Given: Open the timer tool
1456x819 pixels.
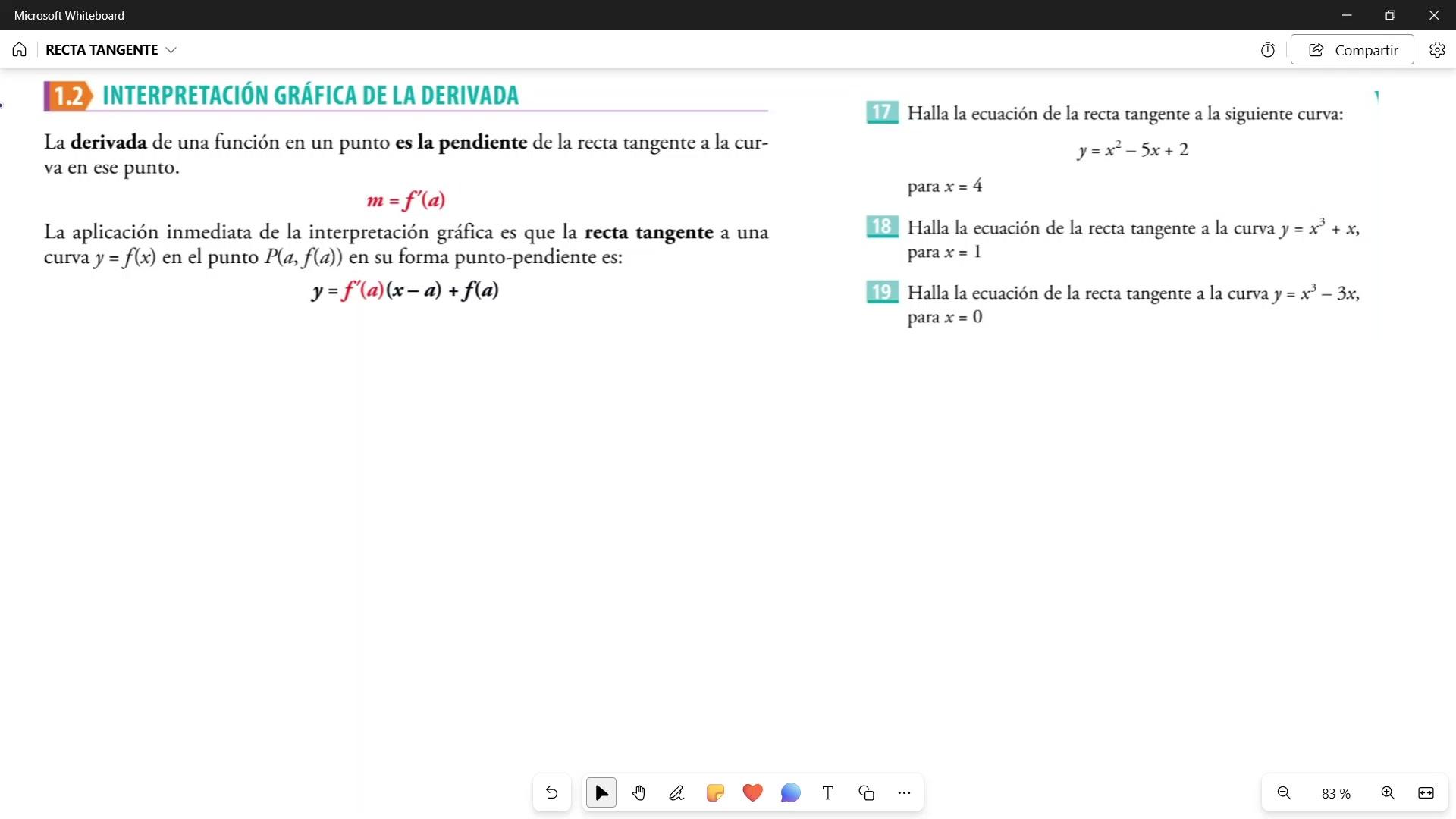Looking at the screenshot, I should pos(1267,50).
